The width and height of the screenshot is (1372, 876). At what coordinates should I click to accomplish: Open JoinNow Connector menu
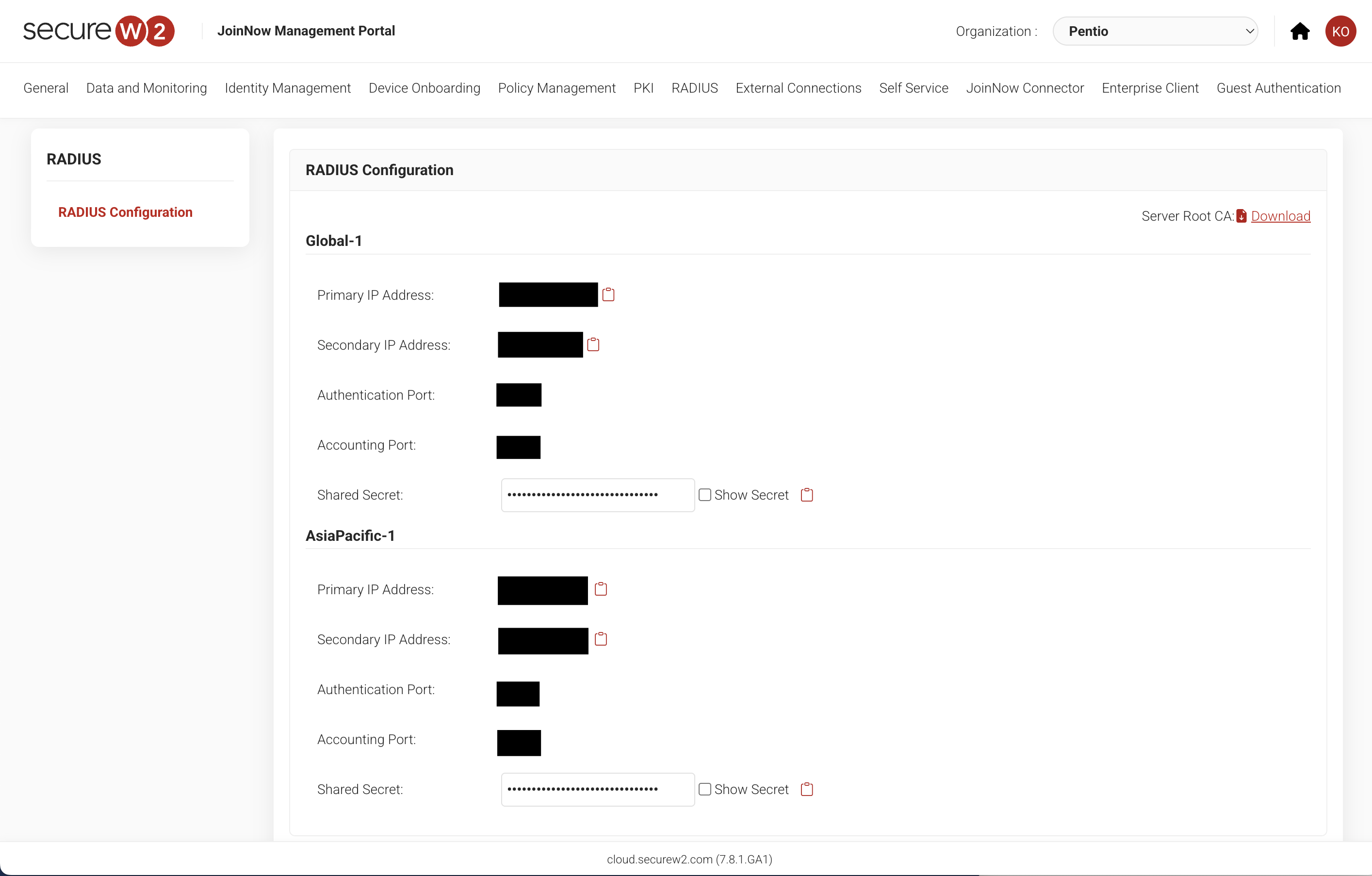(x=1025, y=88)
